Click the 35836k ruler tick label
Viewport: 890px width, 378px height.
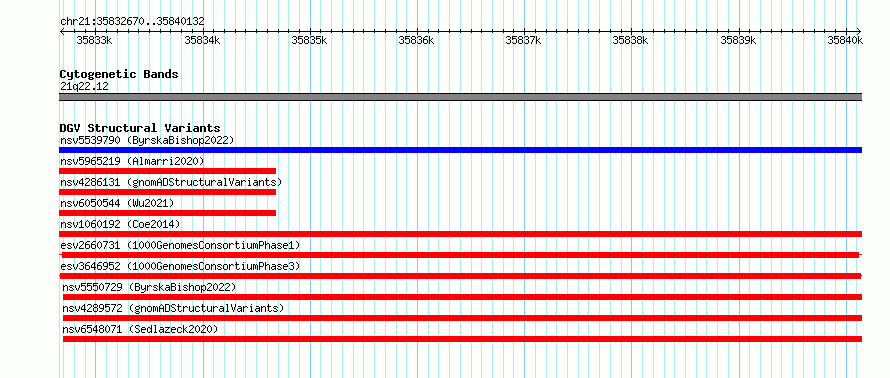click(x=416, y=40)
